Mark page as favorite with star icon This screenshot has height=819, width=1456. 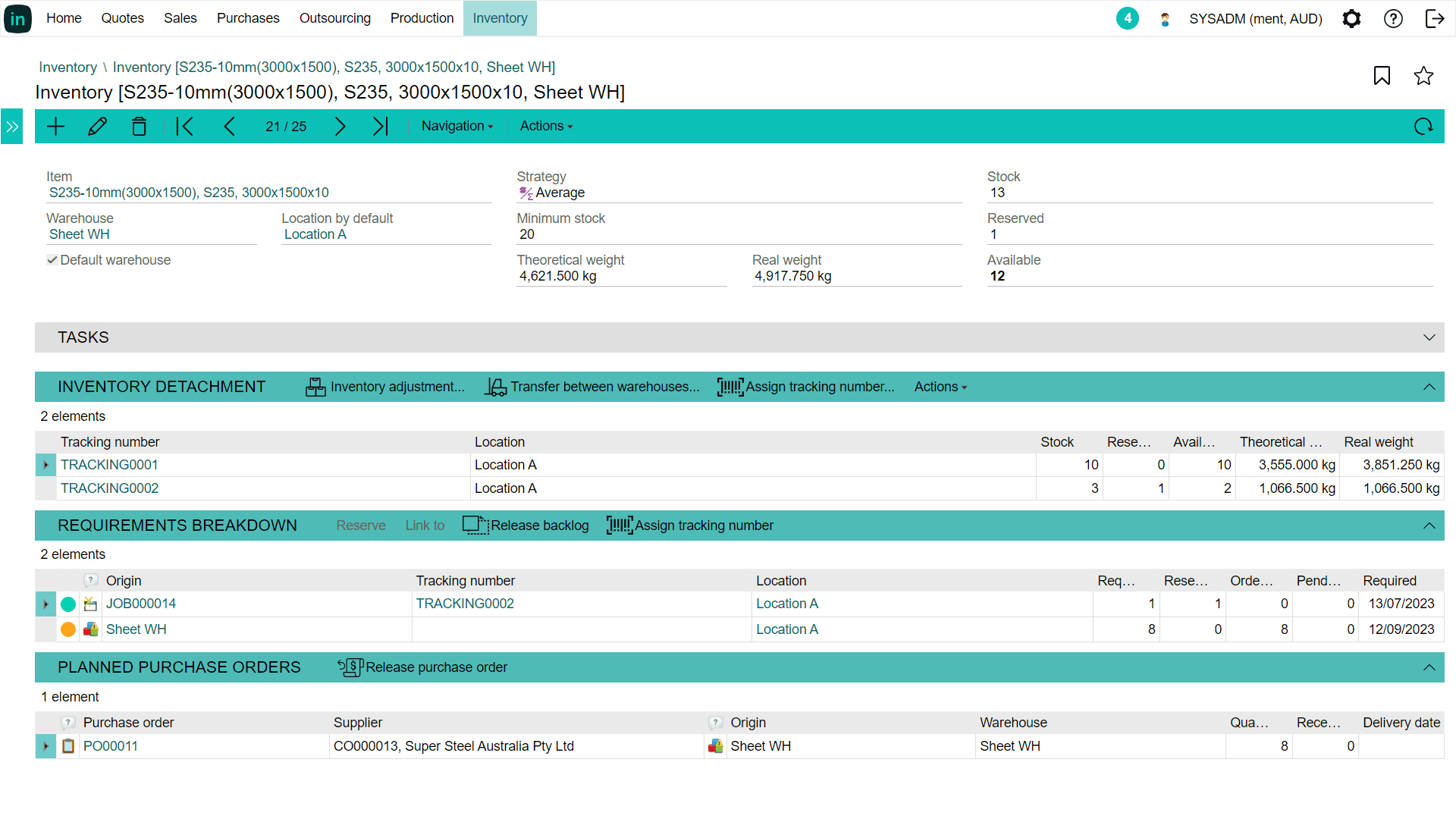pos(1423,76)
